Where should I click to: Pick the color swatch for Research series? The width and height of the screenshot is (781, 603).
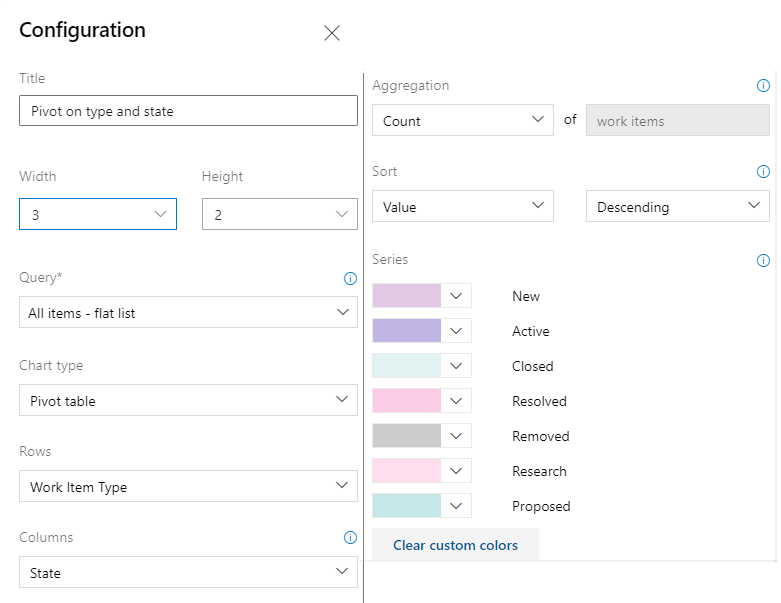click(406, 471)
